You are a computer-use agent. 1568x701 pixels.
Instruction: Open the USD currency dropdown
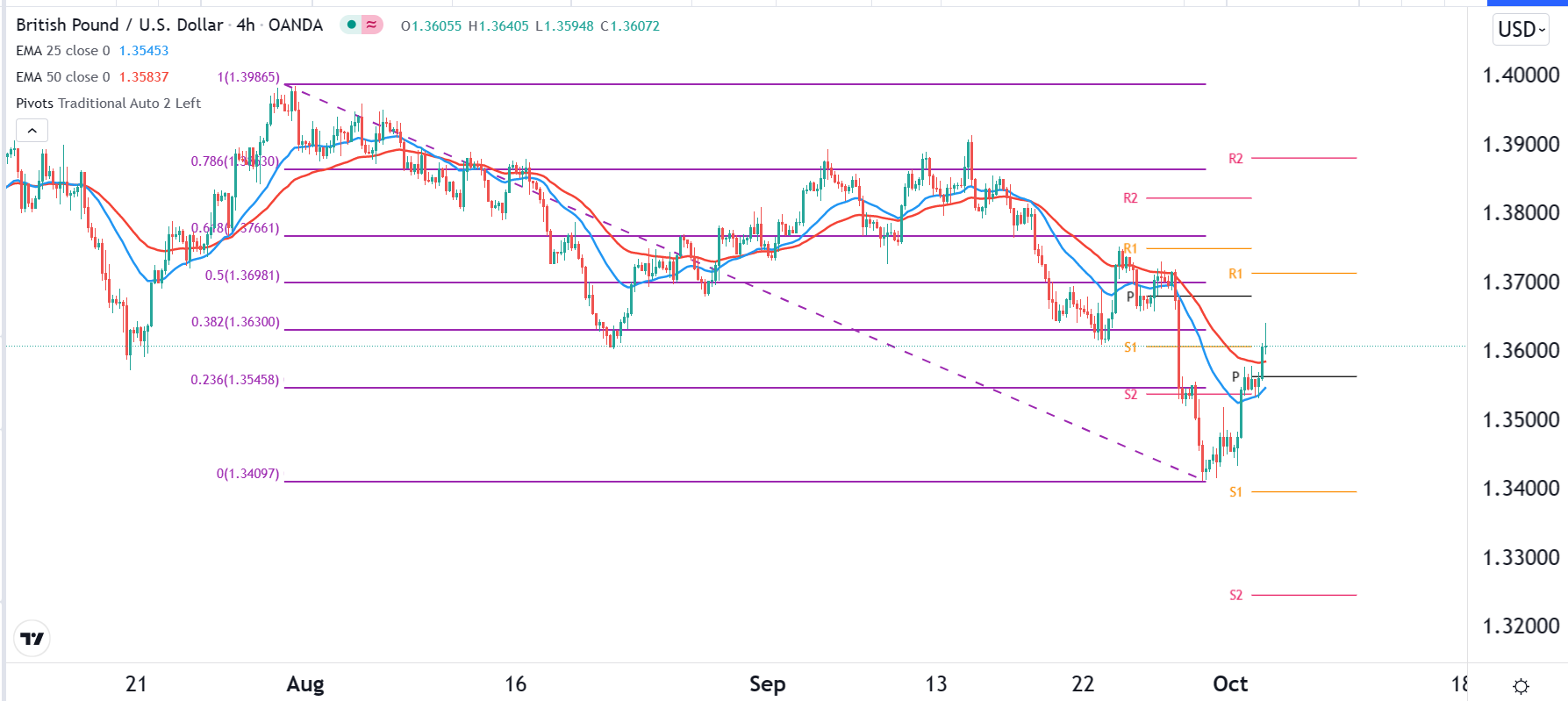1521,30
